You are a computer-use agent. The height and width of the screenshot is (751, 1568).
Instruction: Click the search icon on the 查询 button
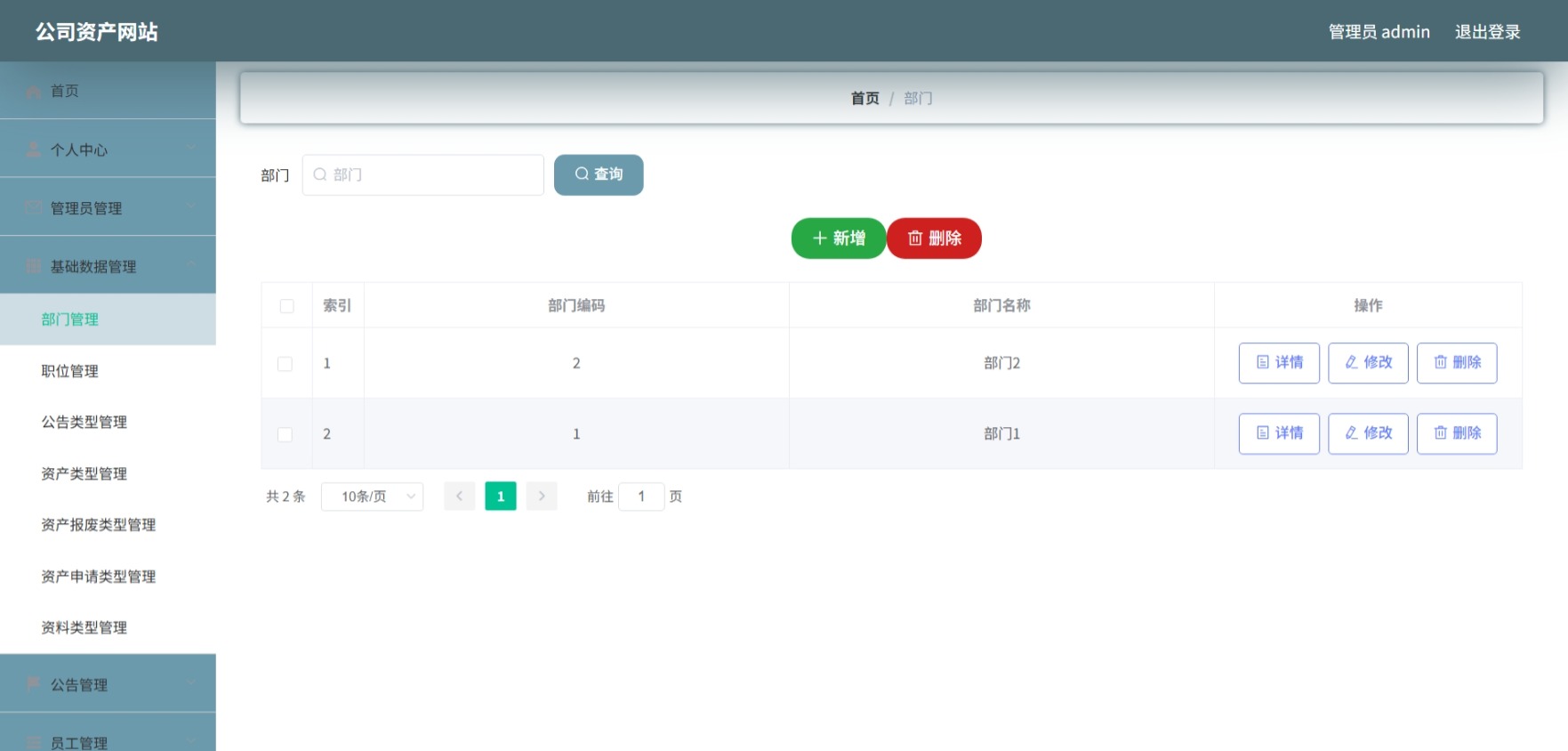[582, 174]
